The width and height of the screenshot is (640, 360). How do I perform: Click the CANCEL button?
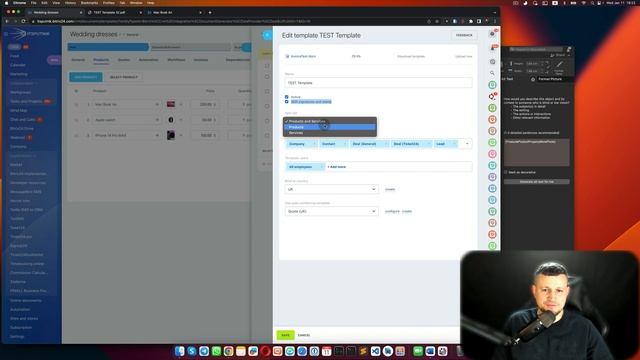click(304, 335)
